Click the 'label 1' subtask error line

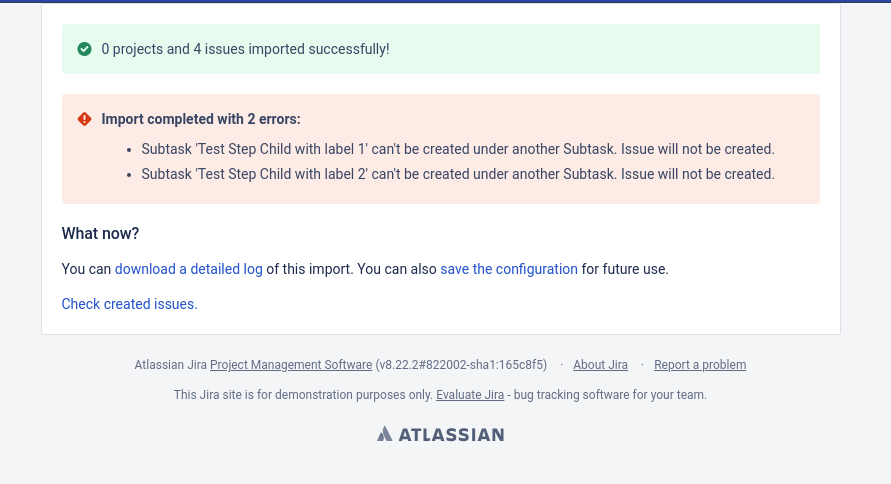(458, 149)
